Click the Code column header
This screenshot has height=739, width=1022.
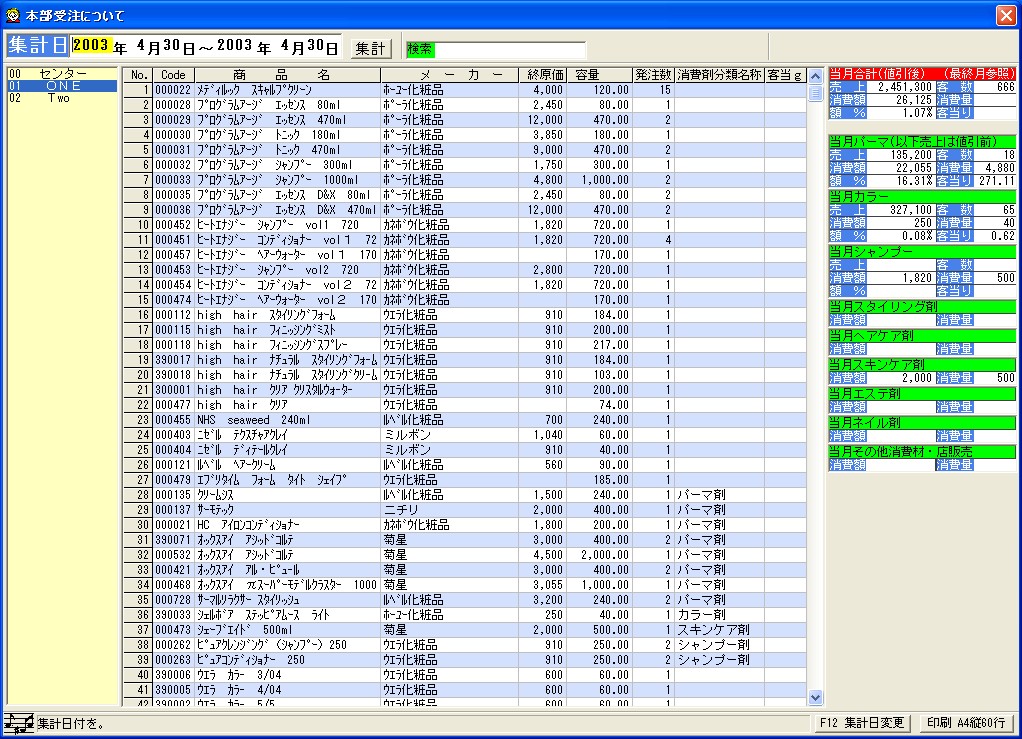coord(173,75)
